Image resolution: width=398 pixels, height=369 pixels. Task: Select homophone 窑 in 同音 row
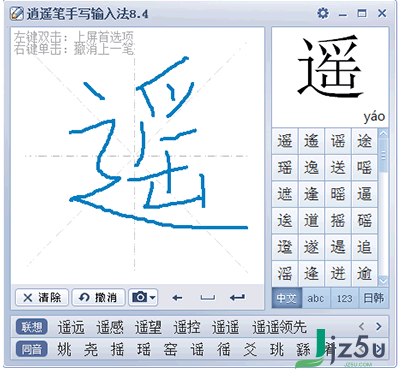(170, 350)
